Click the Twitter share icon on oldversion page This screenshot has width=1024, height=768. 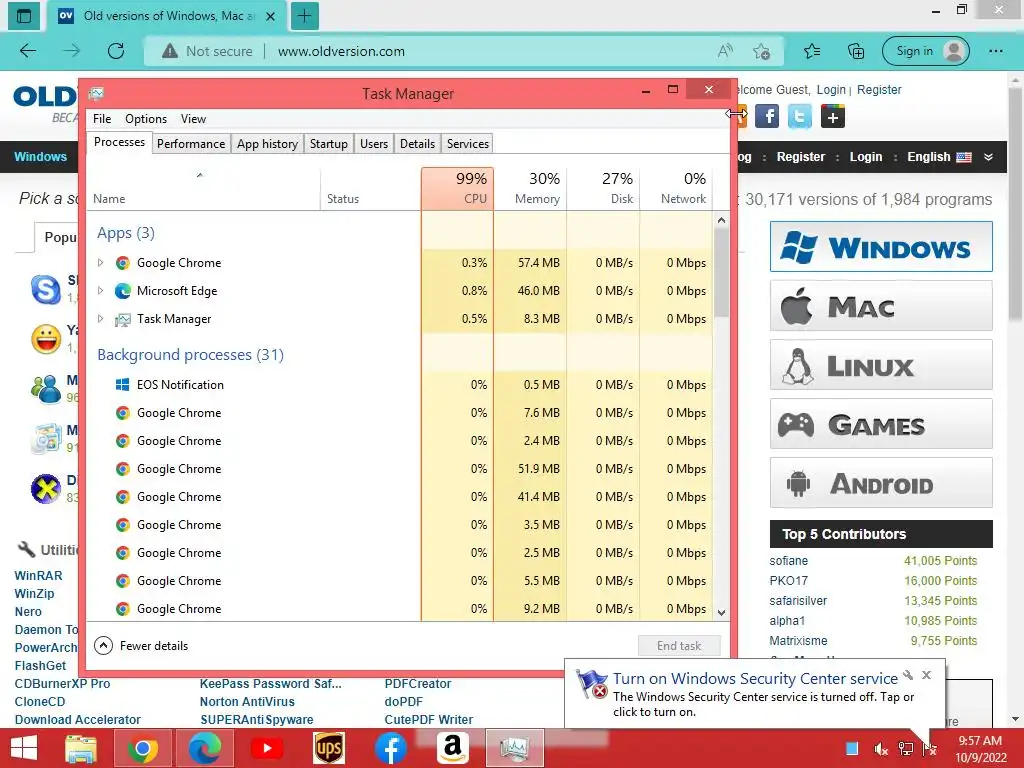click(x=800, y=117)
